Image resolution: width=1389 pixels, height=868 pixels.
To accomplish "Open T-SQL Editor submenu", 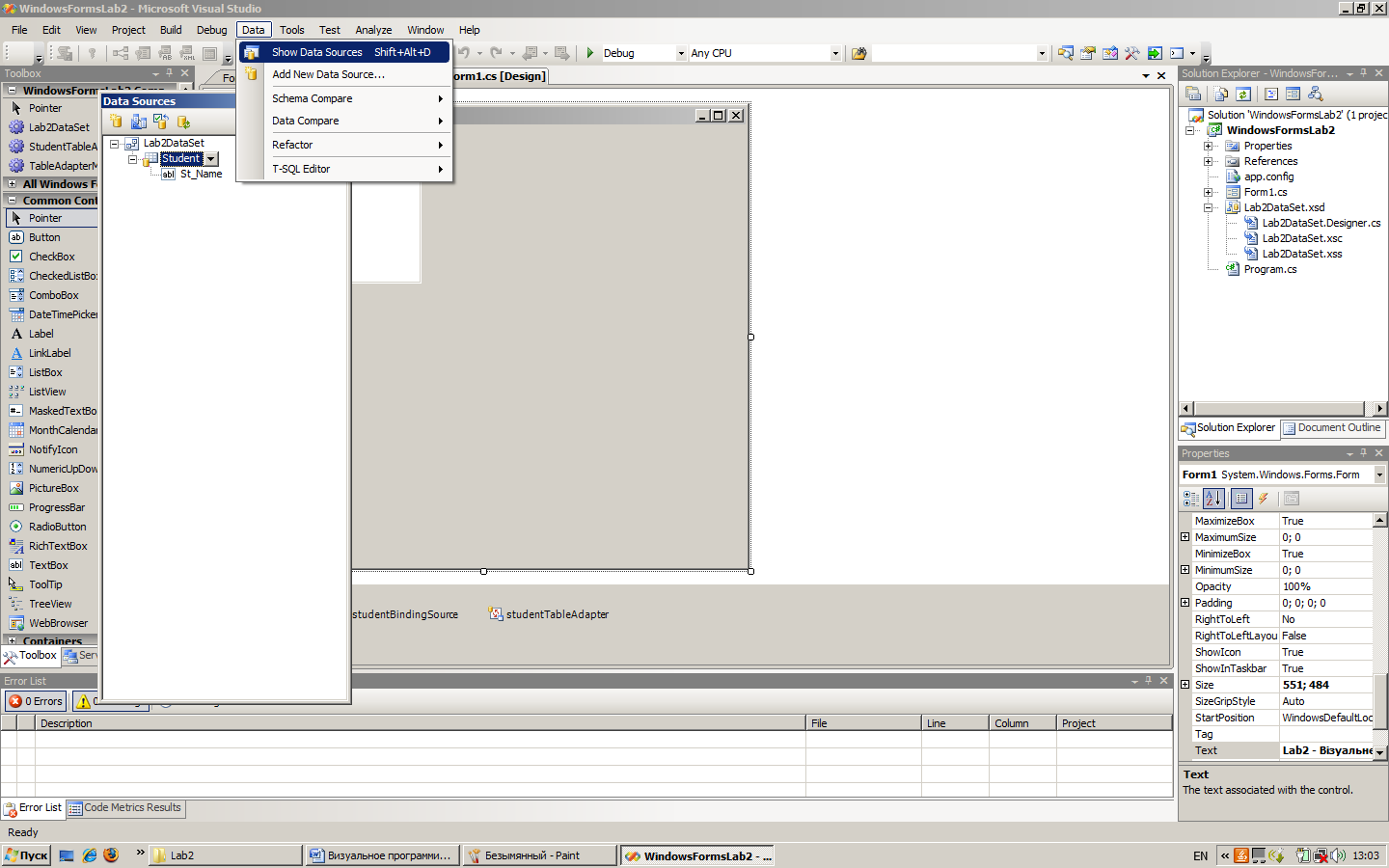I will (345, 169).
